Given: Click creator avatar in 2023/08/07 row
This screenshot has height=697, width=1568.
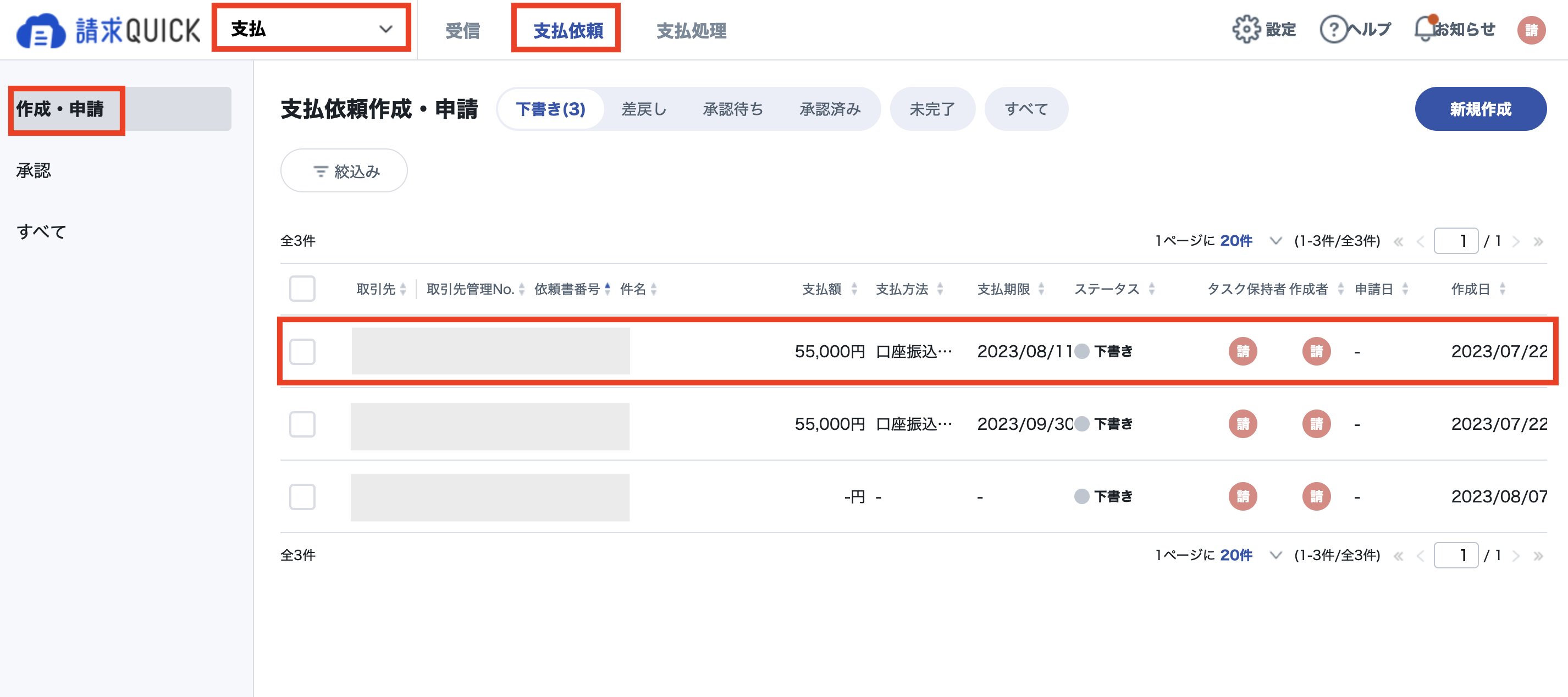Looking at the screenshot, I should pos(1316,496).
